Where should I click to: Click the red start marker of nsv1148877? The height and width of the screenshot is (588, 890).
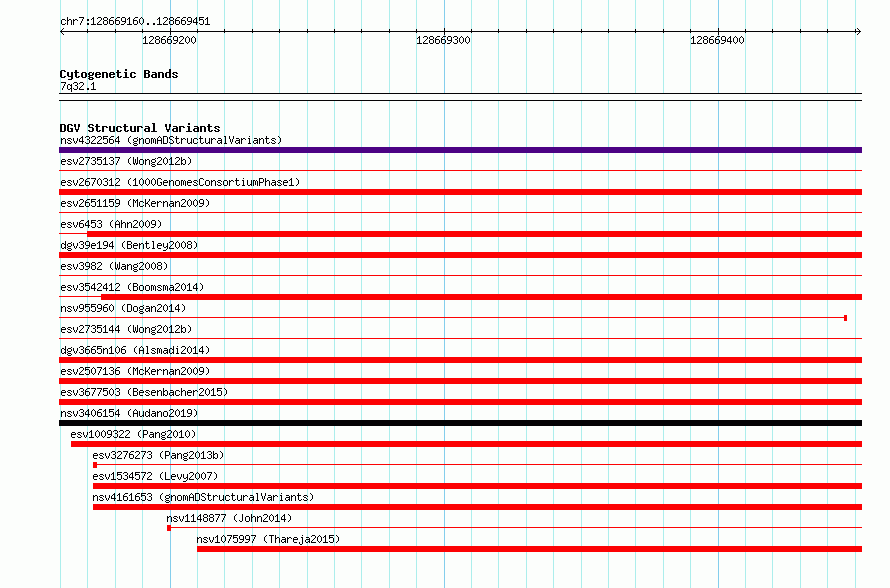click(169, 528)
